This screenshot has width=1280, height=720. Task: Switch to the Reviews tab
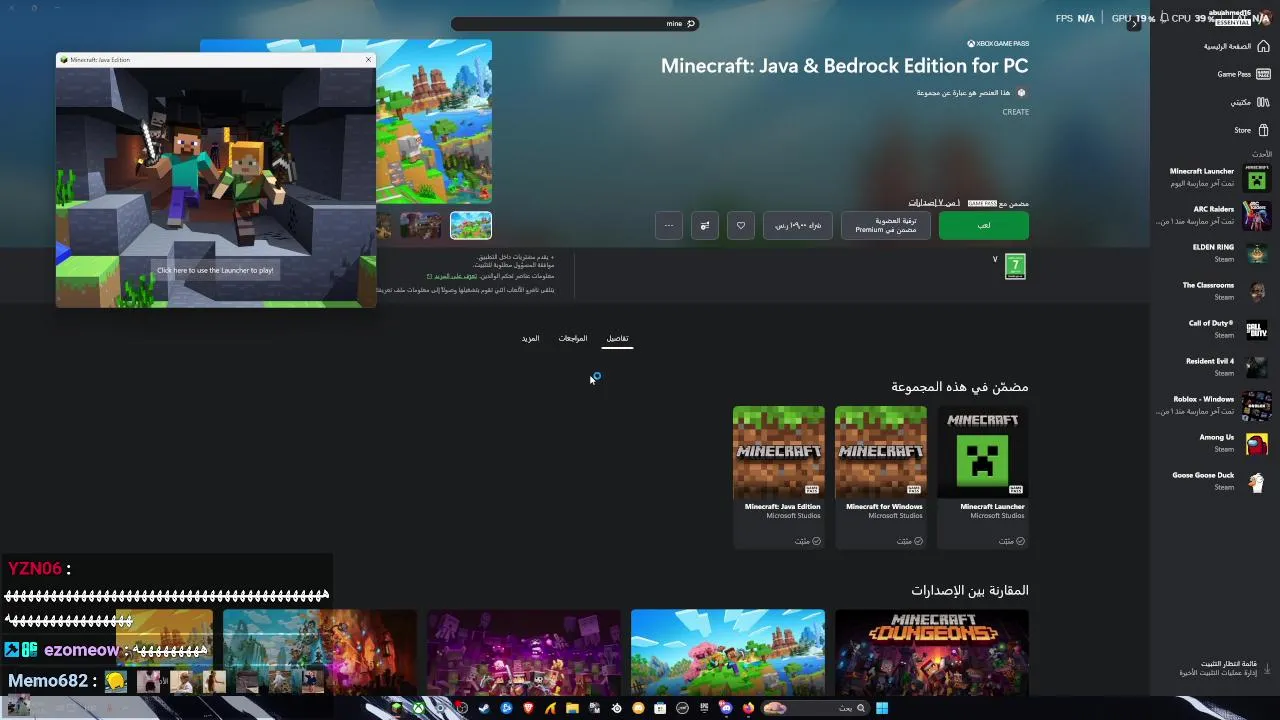(573, 338)
